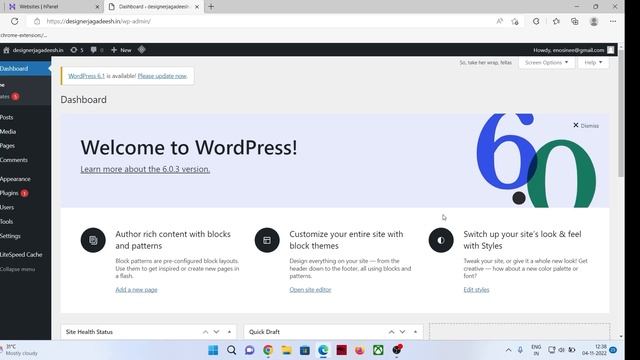Click the LiteSpeed diamond icon in admin bar
Viewport: 640px width, 360px height.
[142, 50]
